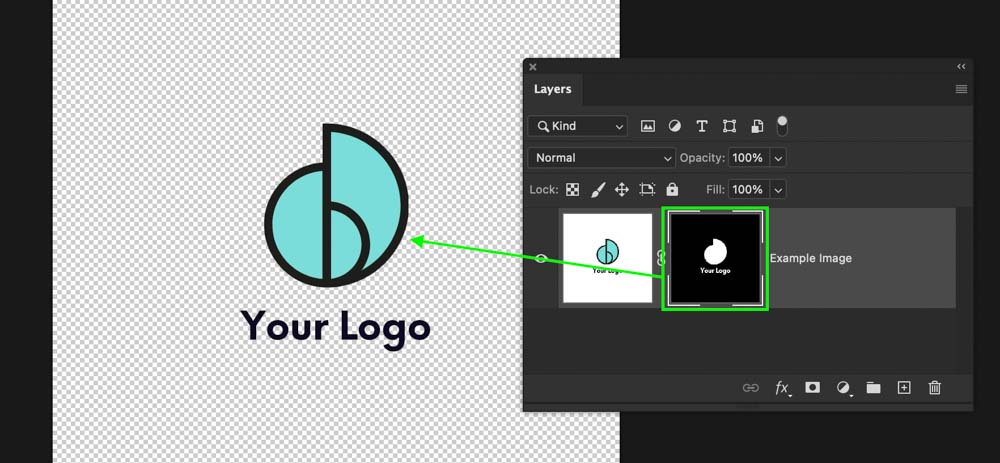Toggle the layer filtering switch

[782, 125]
